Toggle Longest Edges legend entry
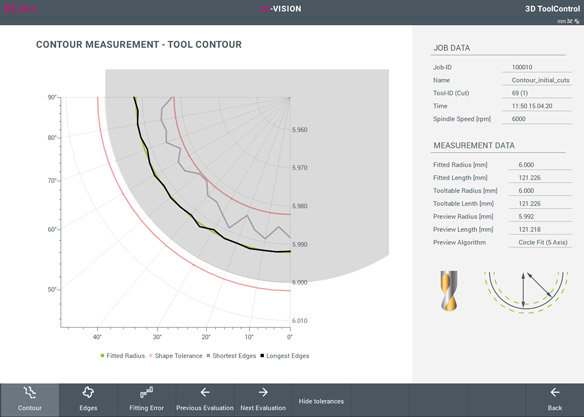584x417 pixels. [x=285, y=356]
